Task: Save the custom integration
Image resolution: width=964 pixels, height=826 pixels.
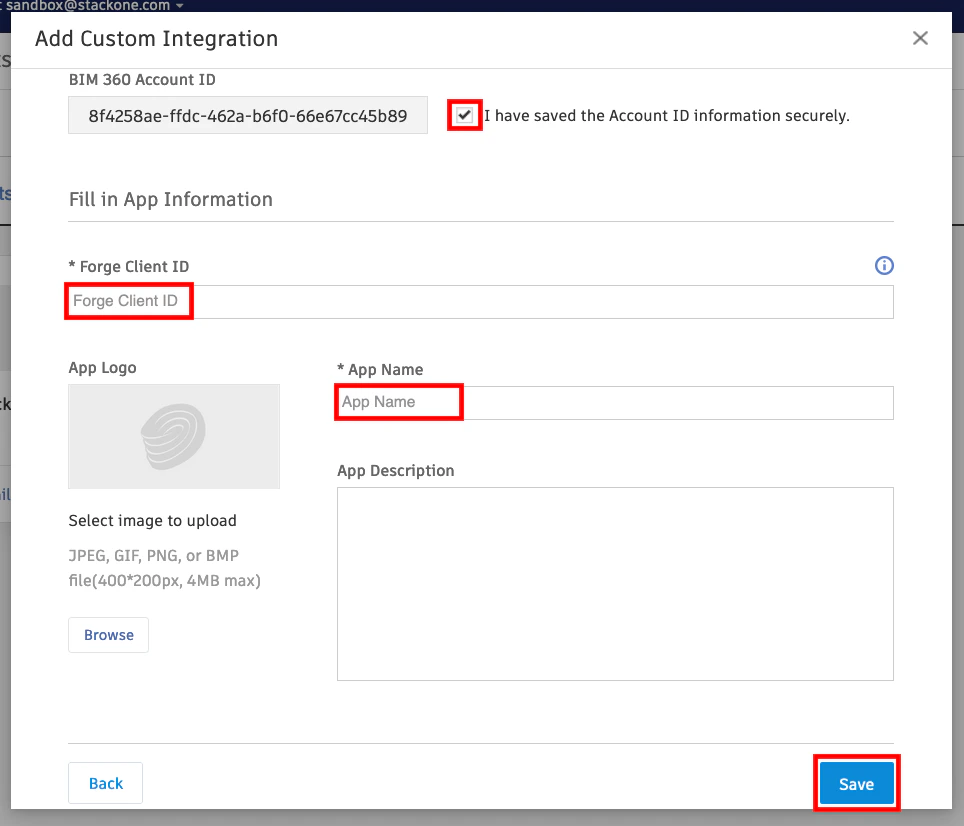Action: (856, 783)
